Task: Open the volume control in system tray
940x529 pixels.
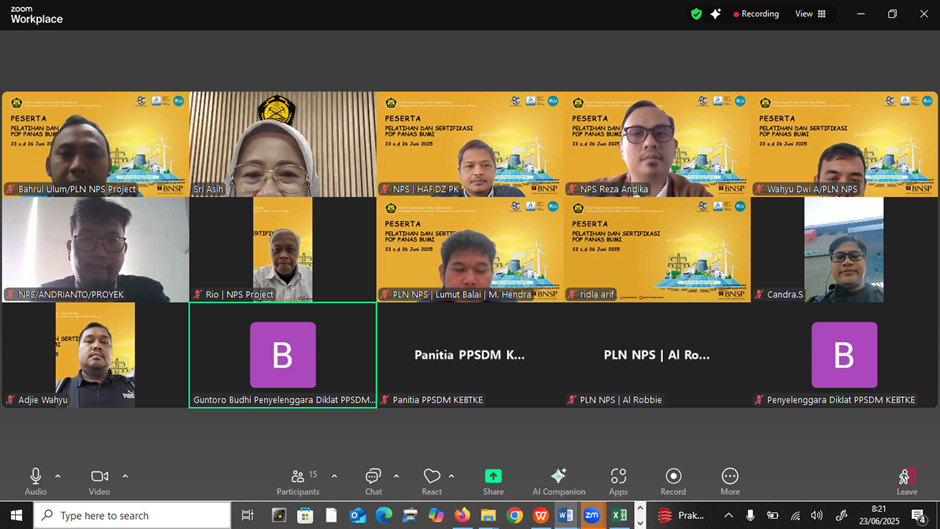Action: pyautogui.click(x=817, y=515)
